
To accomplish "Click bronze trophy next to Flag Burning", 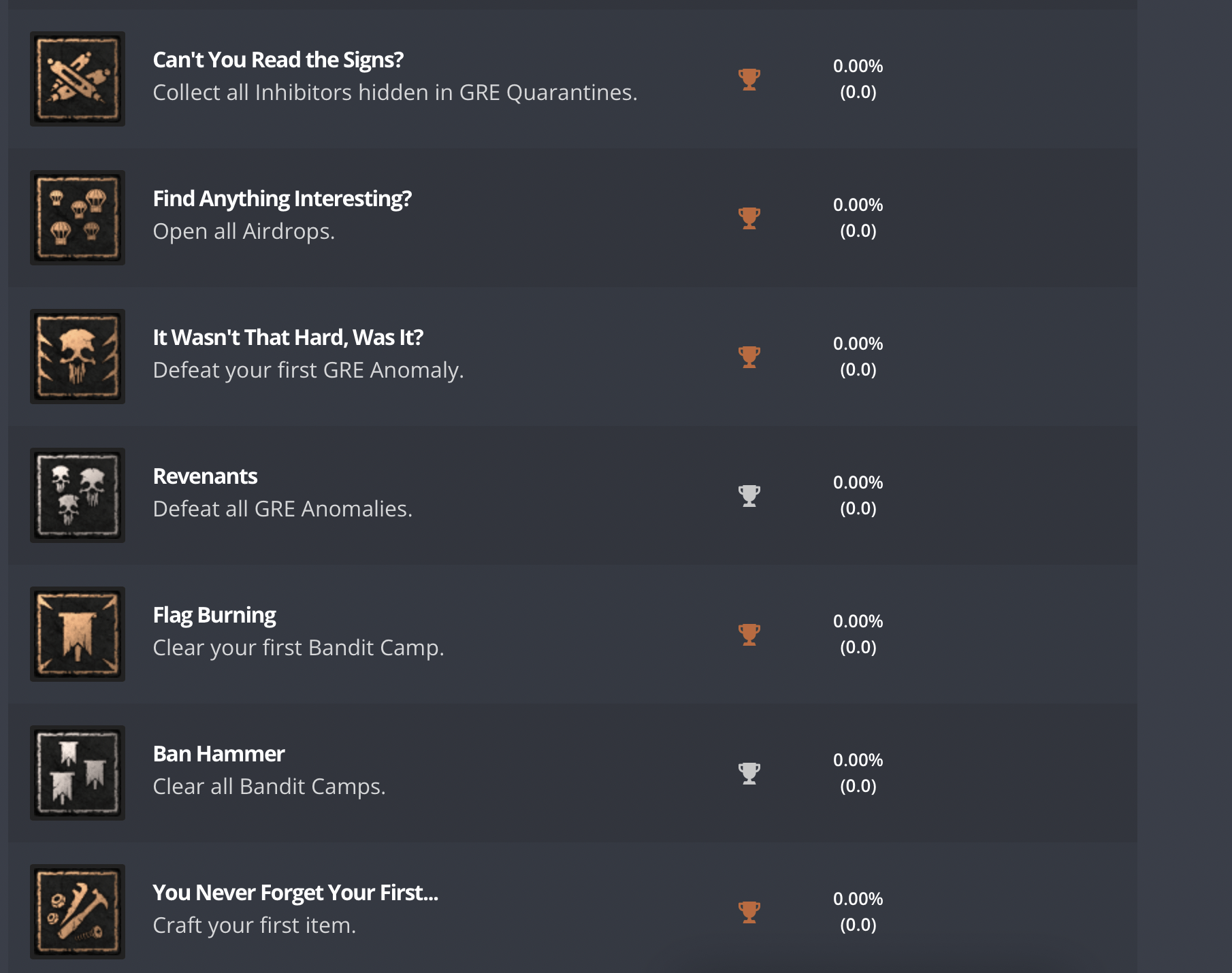I will [x=749, y=634].
